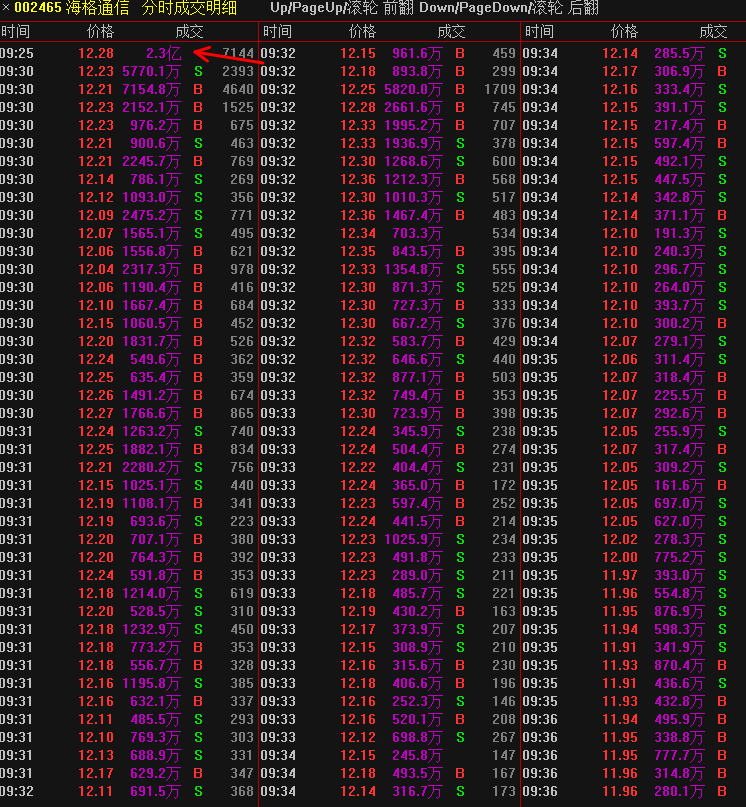
Task: Click the 285.5万 amount cell
Action: coord(679,54)
